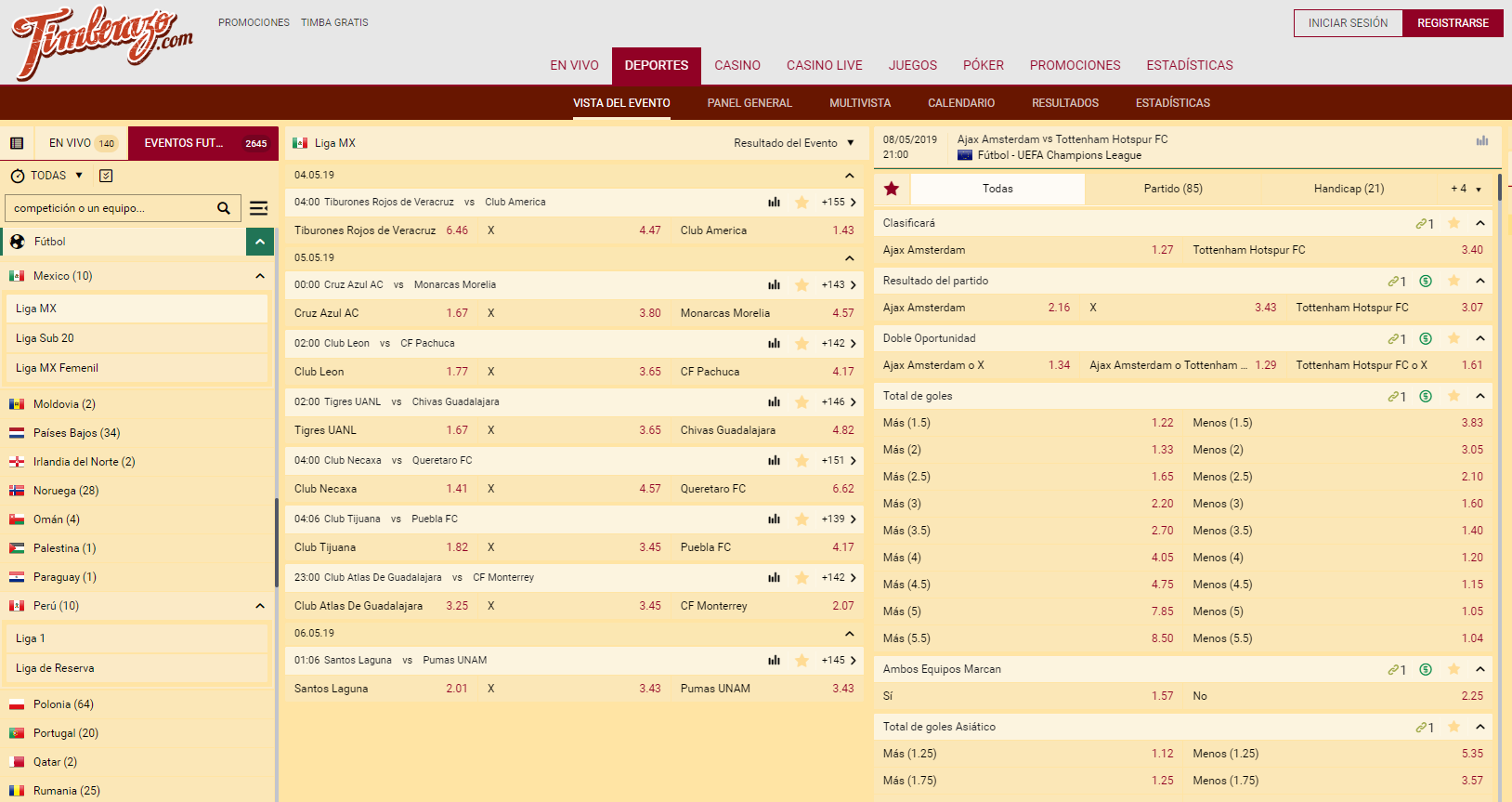The image size is (1512, 802).
Task: Open the TIMBA GRATIS link
Action: (334, 22)
